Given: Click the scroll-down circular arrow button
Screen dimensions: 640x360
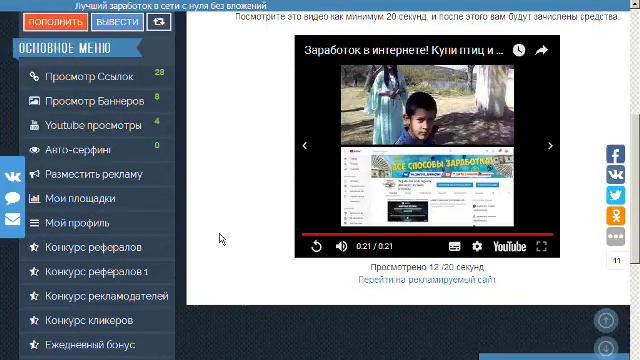Looking at the screenshot, I should (606, 348).
